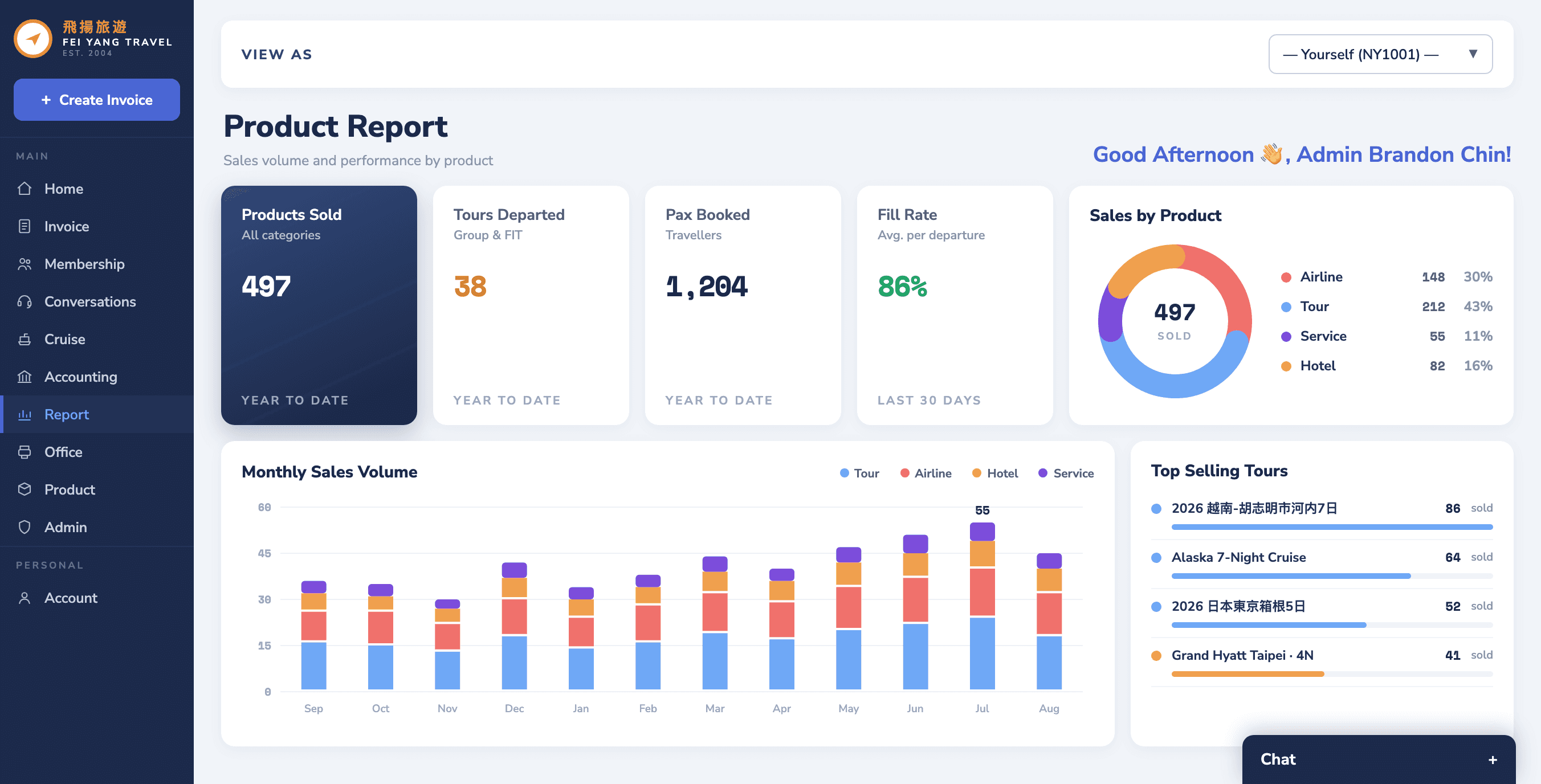
Task: Click the Monthly Sales Volume title
Action: click(x=329, y=472)
